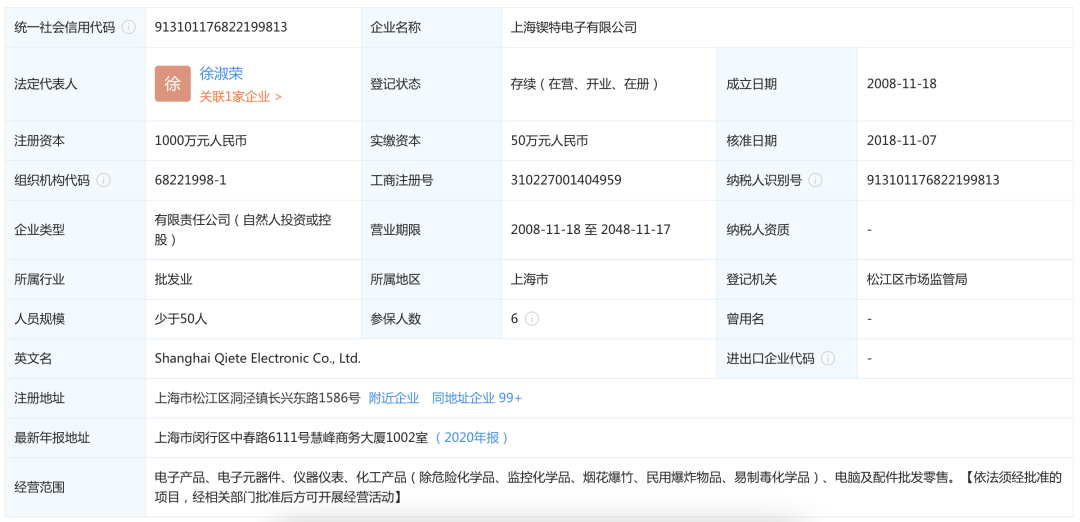Select business registration number 310227001404959

(x=566, y=180)
